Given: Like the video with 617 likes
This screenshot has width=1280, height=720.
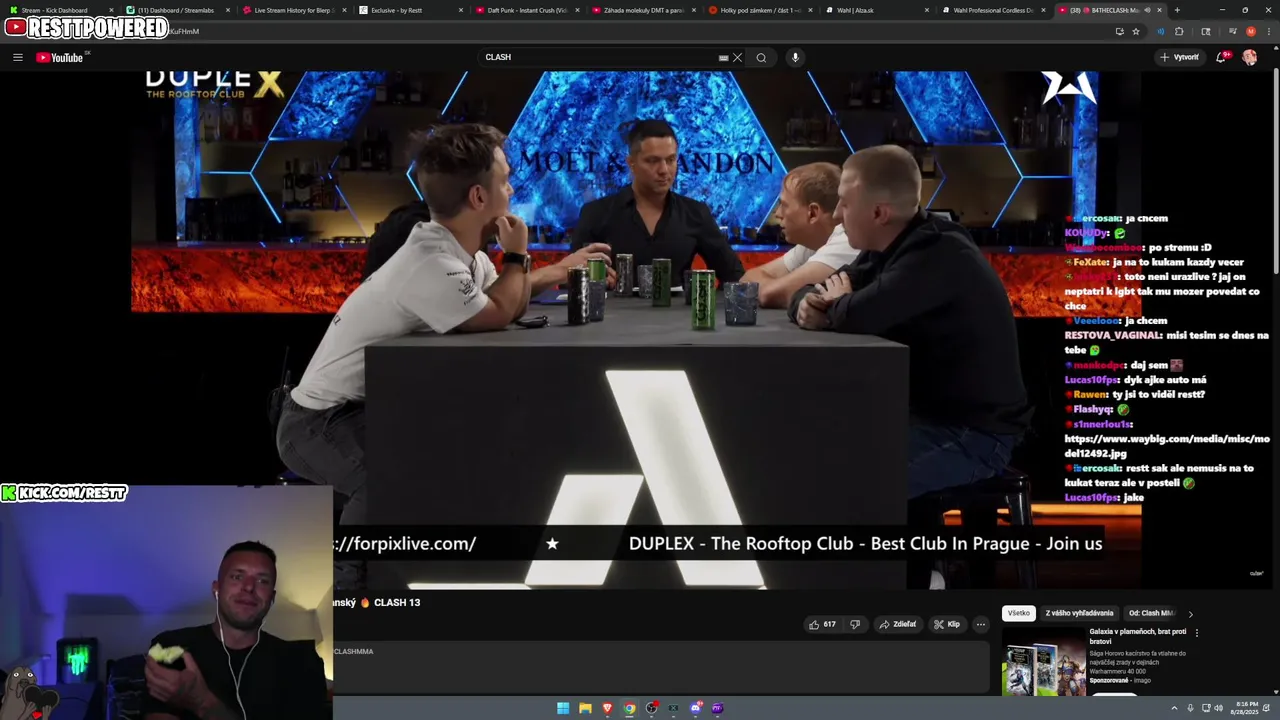Looking at the screenshot, I should click(822, 624).
